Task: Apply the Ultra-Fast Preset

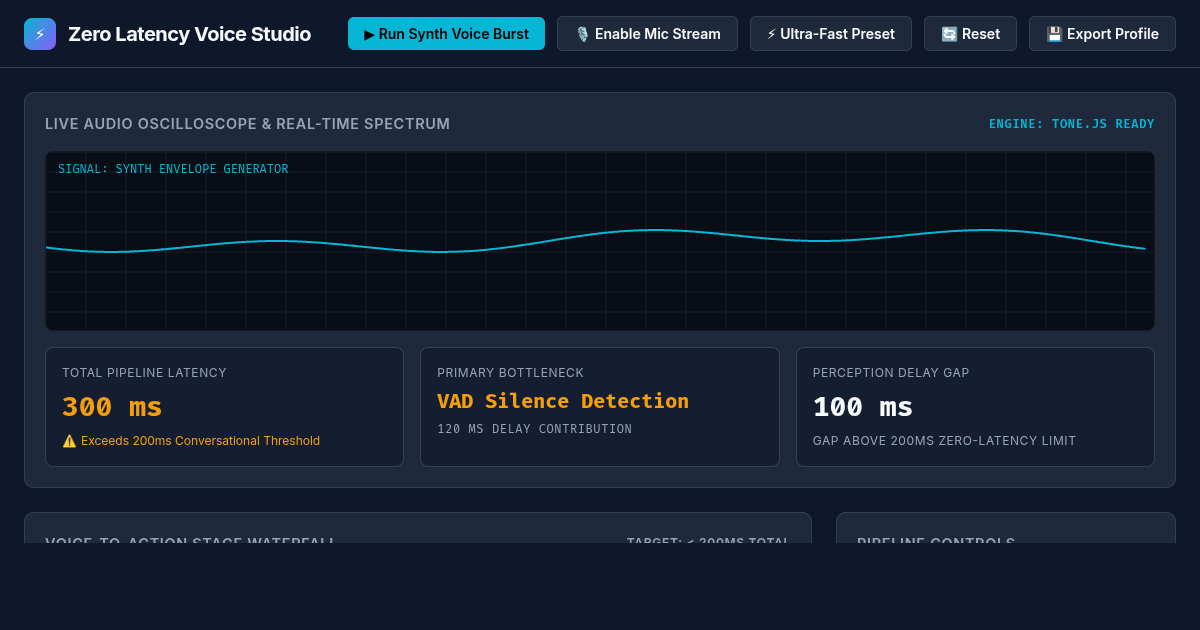Action: tap(831, 34)
